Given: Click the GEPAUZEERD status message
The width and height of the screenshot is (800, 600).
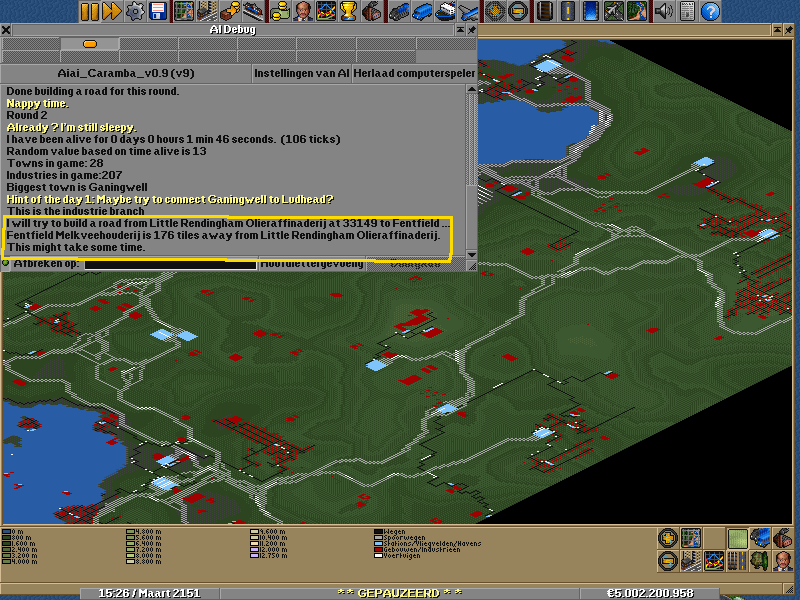Looking at the screenshot, I should [399, 593].
